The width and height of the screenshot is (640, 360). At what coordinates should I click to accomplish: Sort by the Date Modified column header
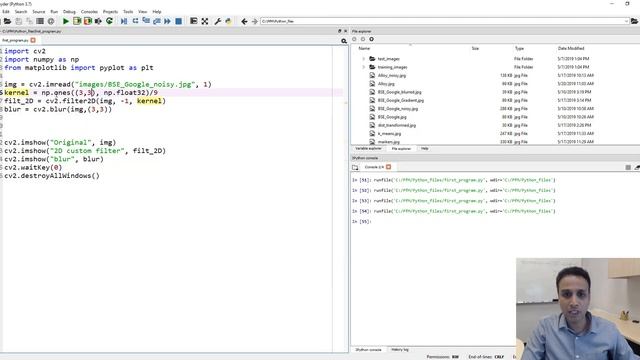pos(571,49)
